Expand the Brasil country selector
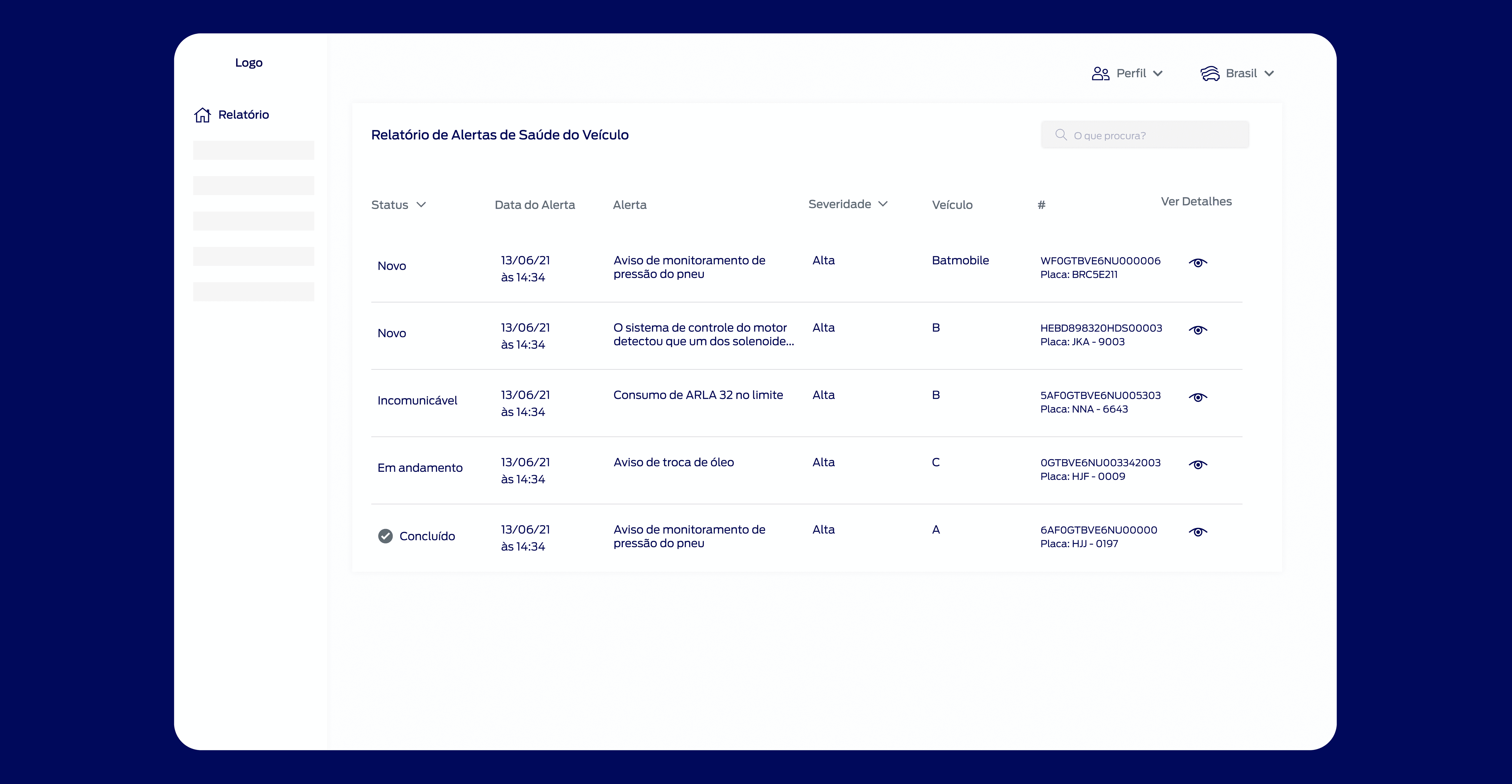Viewport: 1512px width, 784px height. (1268, 73)
